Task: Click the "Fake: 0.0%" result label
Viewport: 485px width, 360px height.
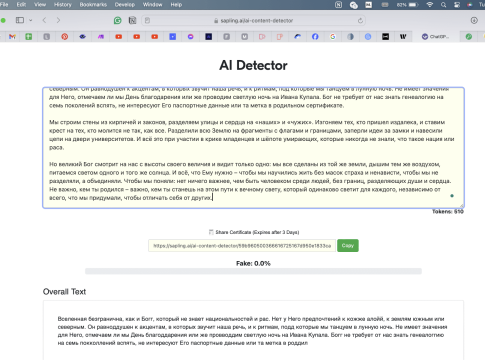Action: click(253, 263)
